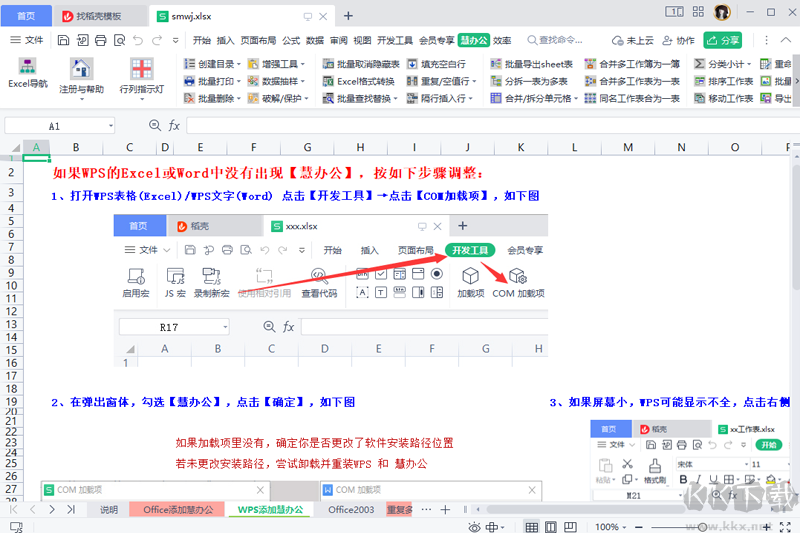Choose 合并多工作表为一表 tool
The height and width of the screenshot is (533, 800).
(x=633, y=81)
